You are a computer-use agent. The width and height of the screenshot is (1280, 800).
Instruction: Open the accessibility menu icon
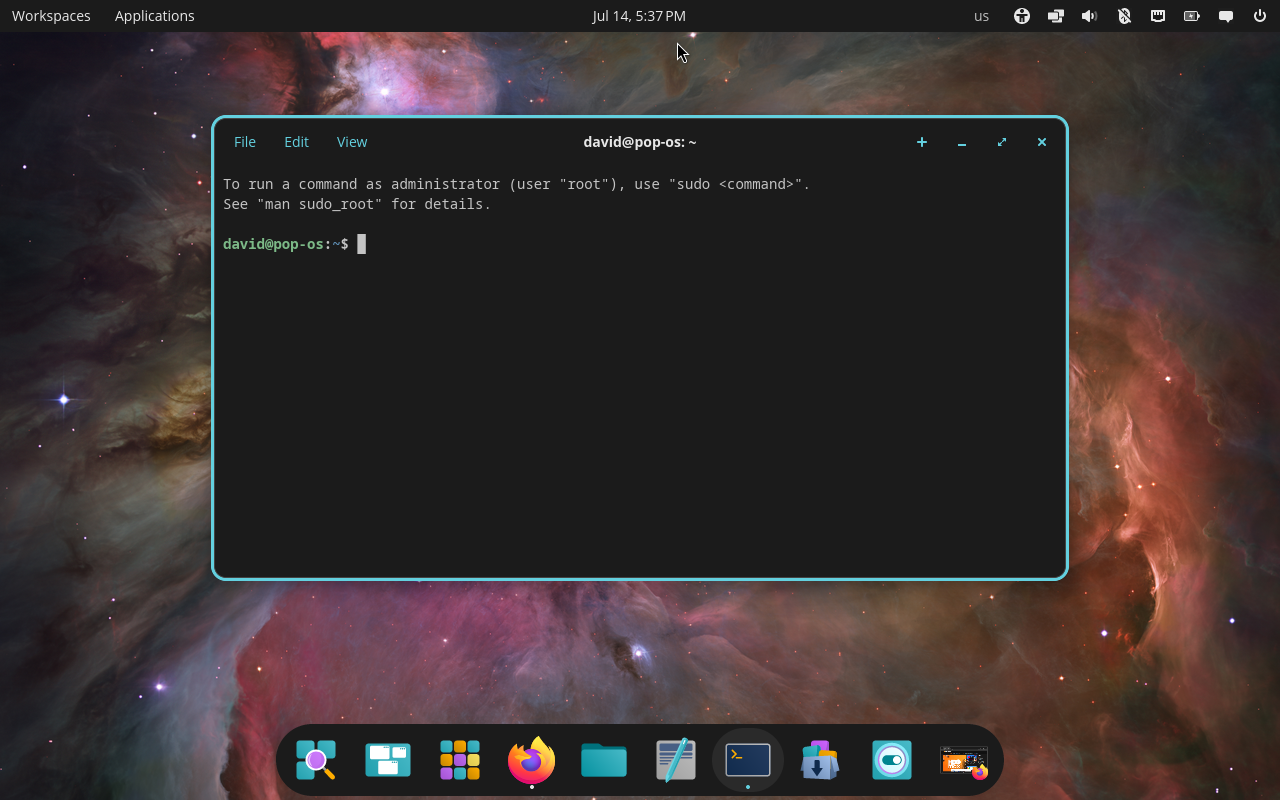(1022, 16)
